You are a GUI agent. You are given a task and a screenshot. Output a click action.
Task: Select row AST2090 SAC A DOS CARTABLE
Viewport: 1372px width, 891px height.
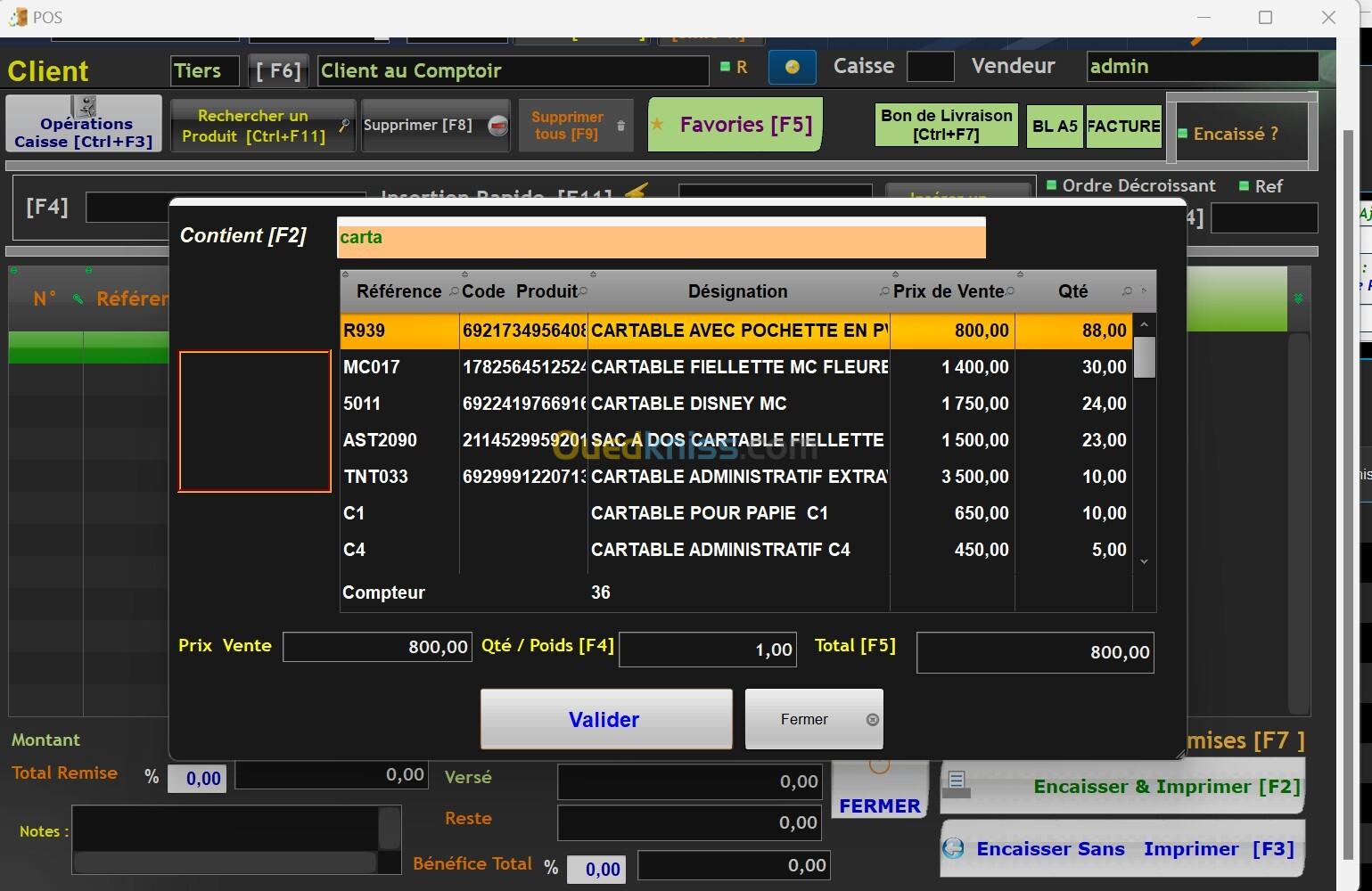736,440
